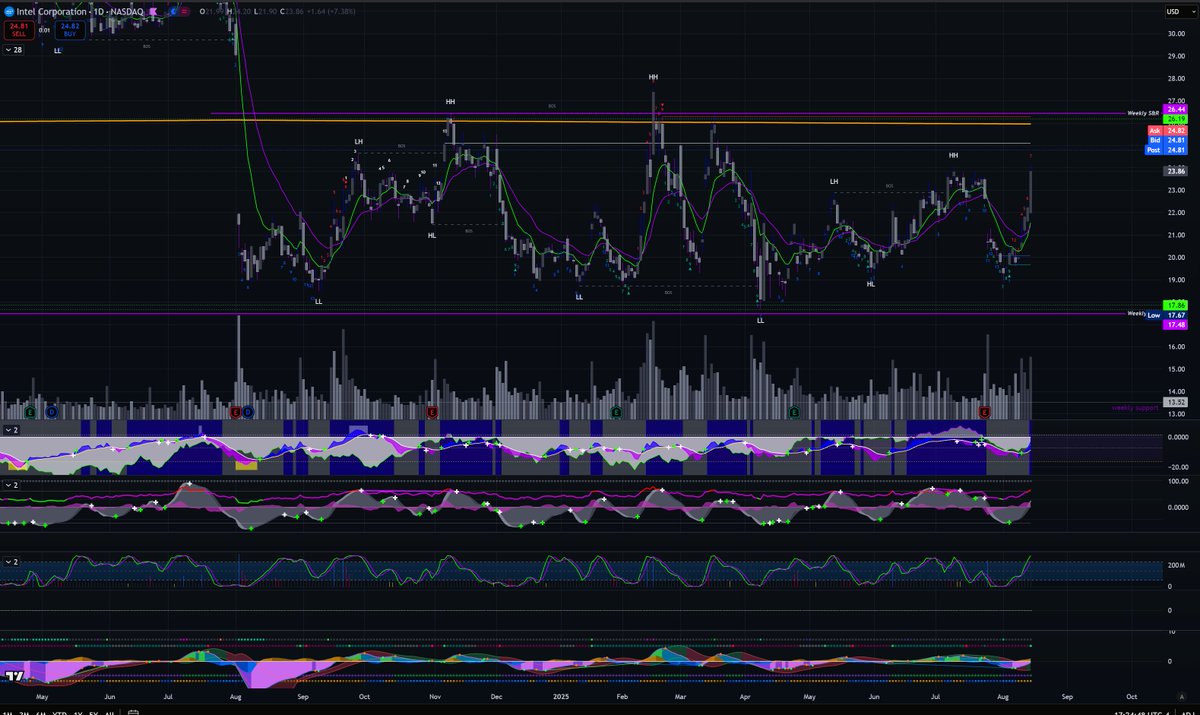Screen dimensions: 1200x715
Task: Click the HL label near June 2025
Action: (x=871, y=284)
